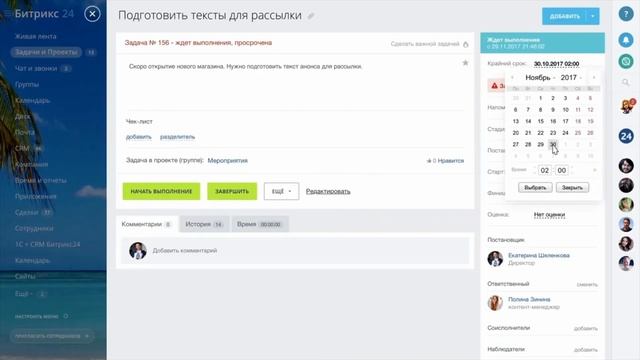Open the work time clock icon
The image size is (640, 360).
pos(626,61)
